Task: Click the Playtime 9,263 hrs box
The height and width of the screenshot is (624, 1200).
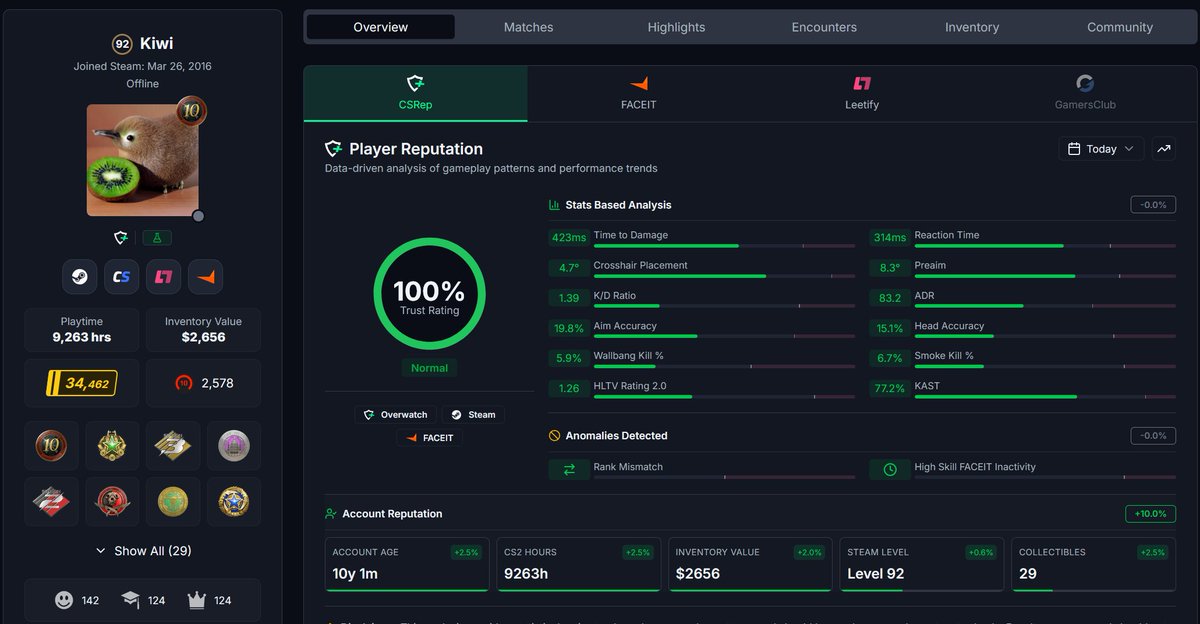Action: pos(82,330)
